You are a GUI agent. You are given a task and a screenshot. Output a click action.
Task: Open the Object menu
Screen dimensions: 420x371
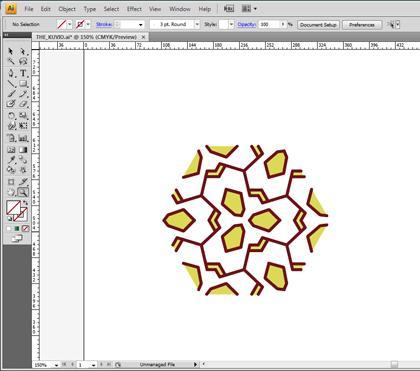67,9
